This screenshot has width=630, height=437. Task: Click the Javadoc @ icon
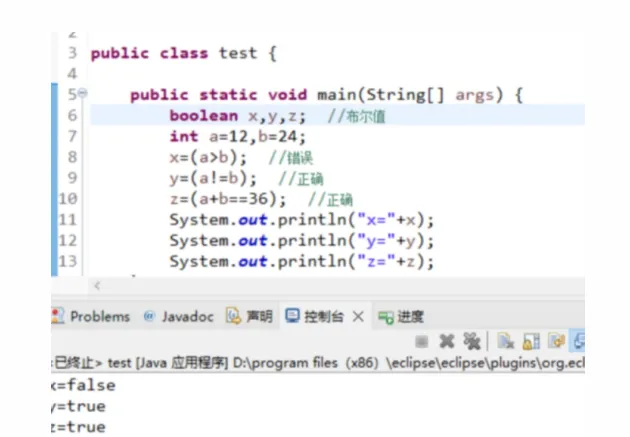149,317
